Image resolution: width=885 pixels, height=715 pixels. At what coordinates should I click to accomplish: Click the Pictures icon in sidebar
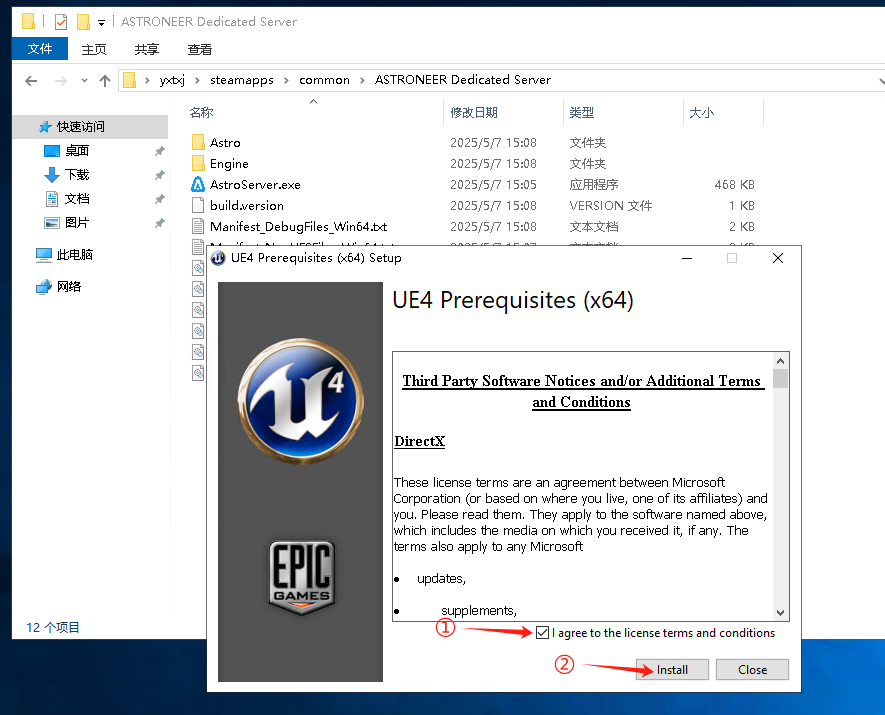coord(52,223)
